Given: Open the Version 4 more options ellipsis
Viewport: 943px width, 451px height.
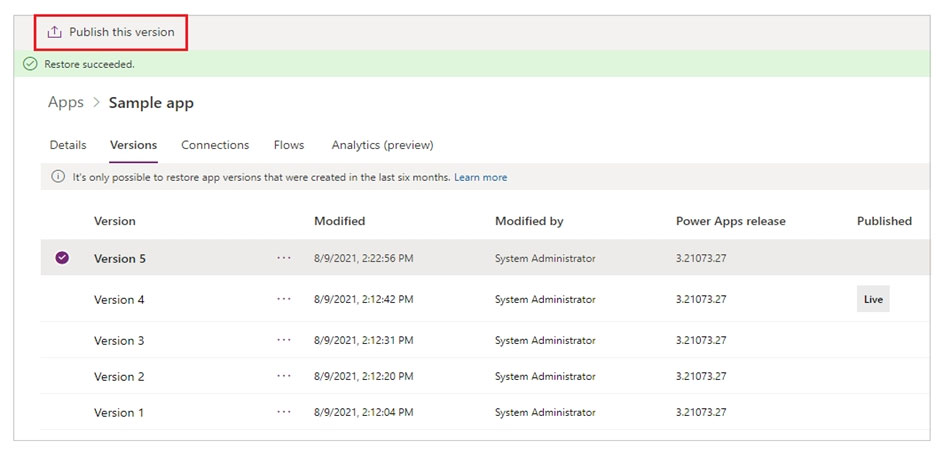Looking at the screenshot, I should (284, 299).
